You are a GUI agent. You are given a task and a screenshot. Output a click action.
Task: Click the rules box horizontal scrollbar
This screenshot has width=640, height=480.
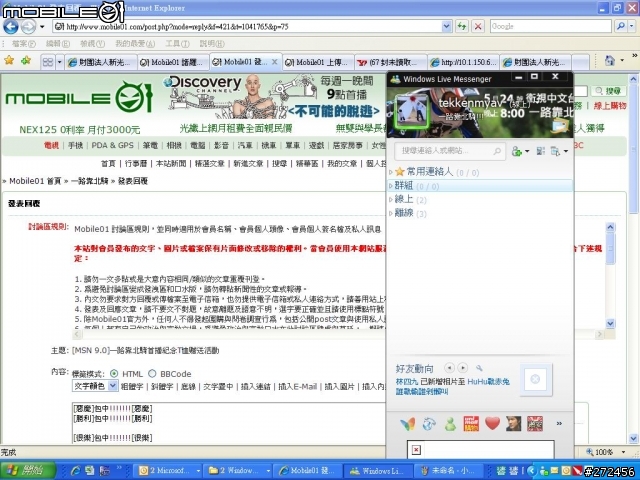(x=339, y=334)
